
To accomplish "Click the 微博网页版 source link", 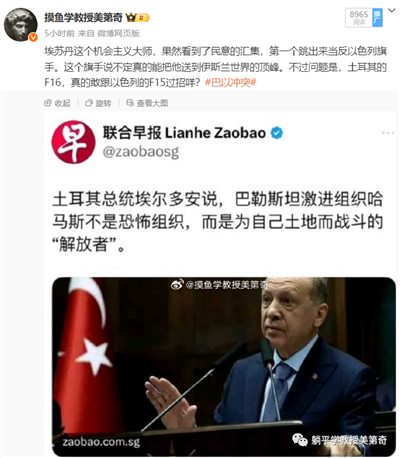I will pos(119,33).
